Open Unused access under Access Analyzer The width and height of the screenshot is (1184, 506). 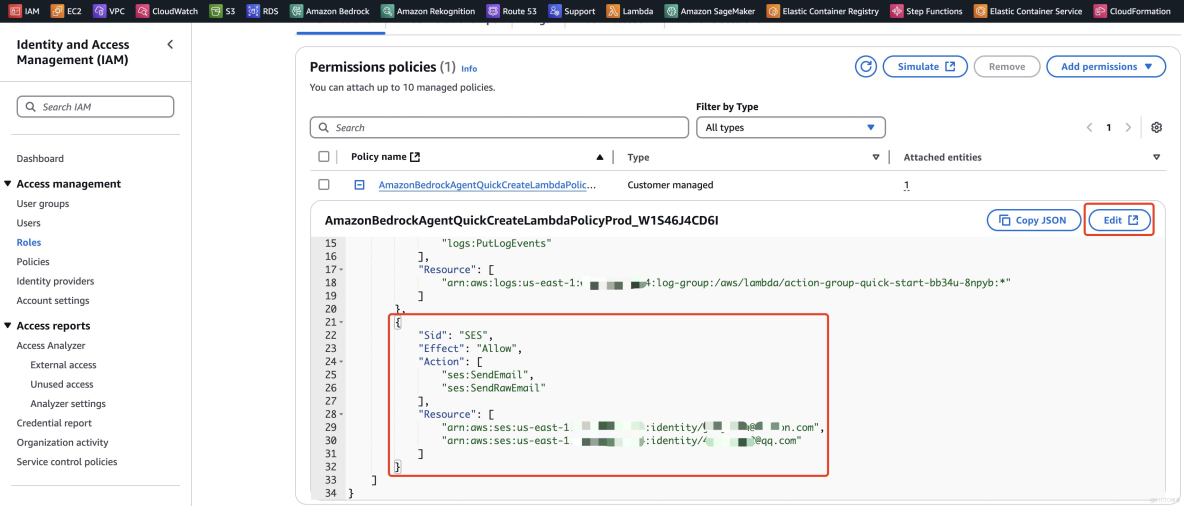pyautogui.click(x=62, y=384)
